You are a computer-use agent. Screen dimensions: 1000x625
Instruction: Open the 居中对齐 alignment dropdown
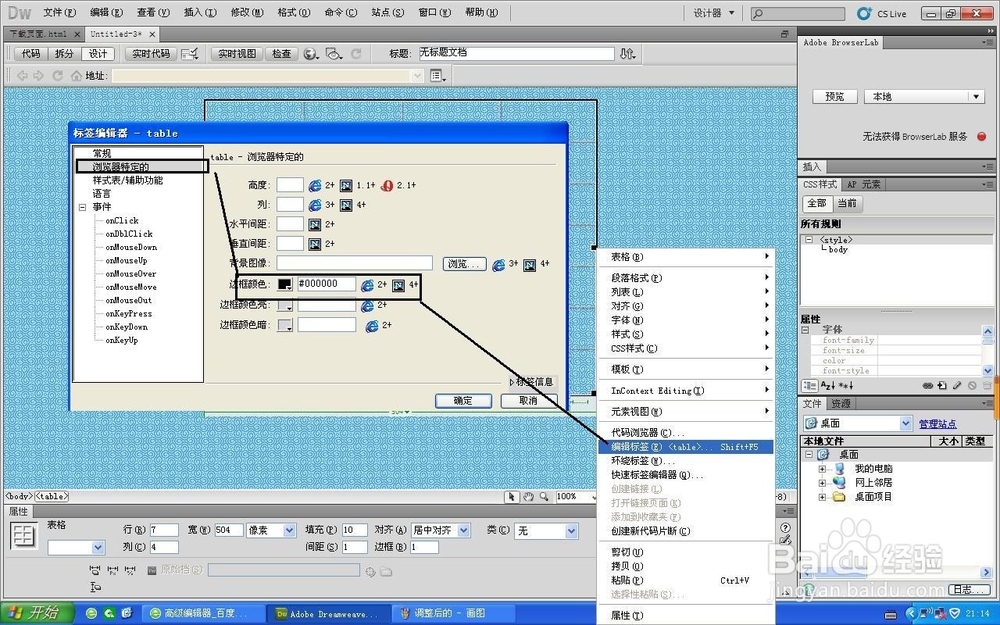click(x=441, y=530)
